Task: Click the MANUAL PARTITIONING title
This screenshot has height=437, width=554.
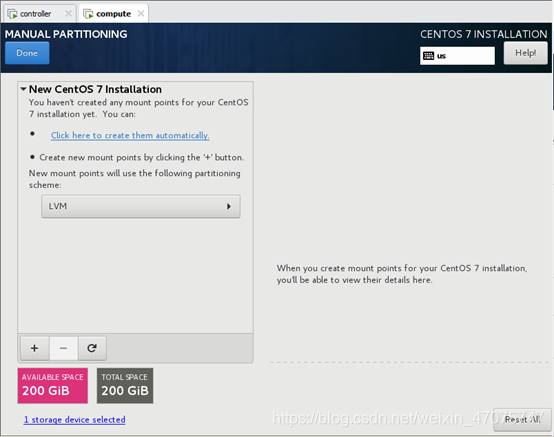Action: [66, 34]
